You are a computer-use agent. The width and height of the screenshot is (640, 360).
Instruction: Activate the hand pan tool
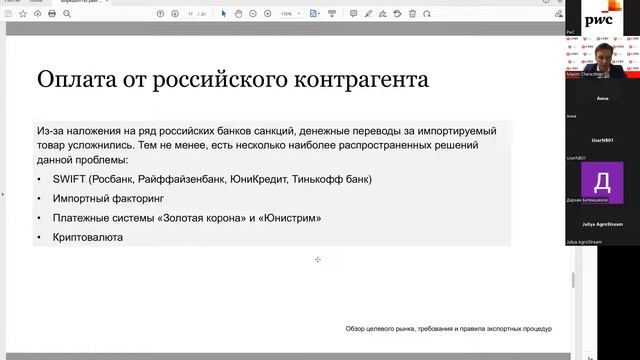point(238,14)
